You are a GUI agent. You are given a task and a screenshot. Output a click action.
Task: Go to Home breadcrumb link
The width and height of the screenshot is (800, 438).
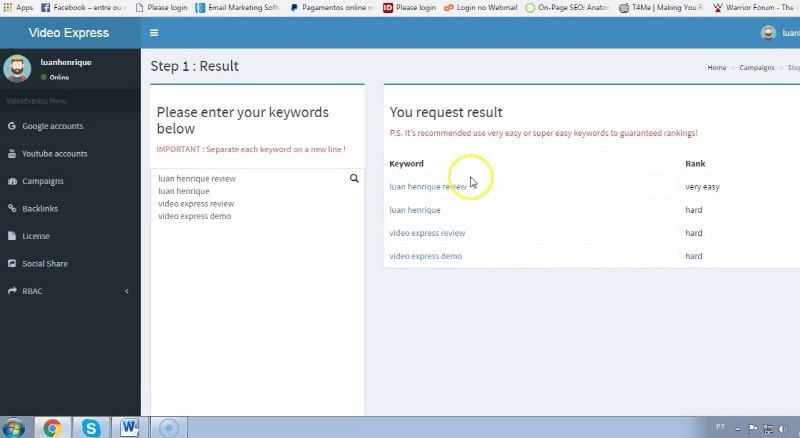point(716,67)
